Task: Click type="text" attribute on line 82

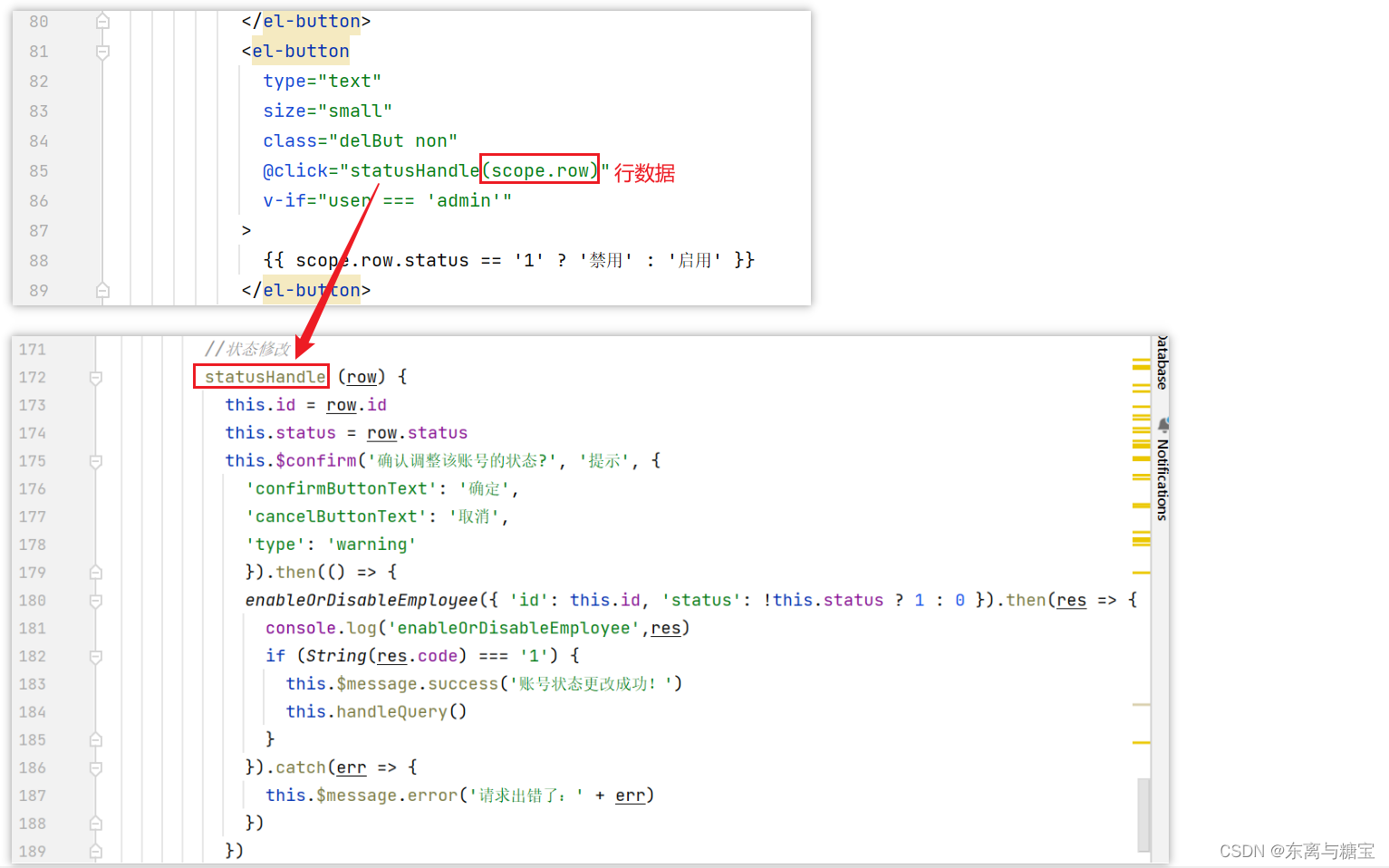Action: tap(322, 82)
